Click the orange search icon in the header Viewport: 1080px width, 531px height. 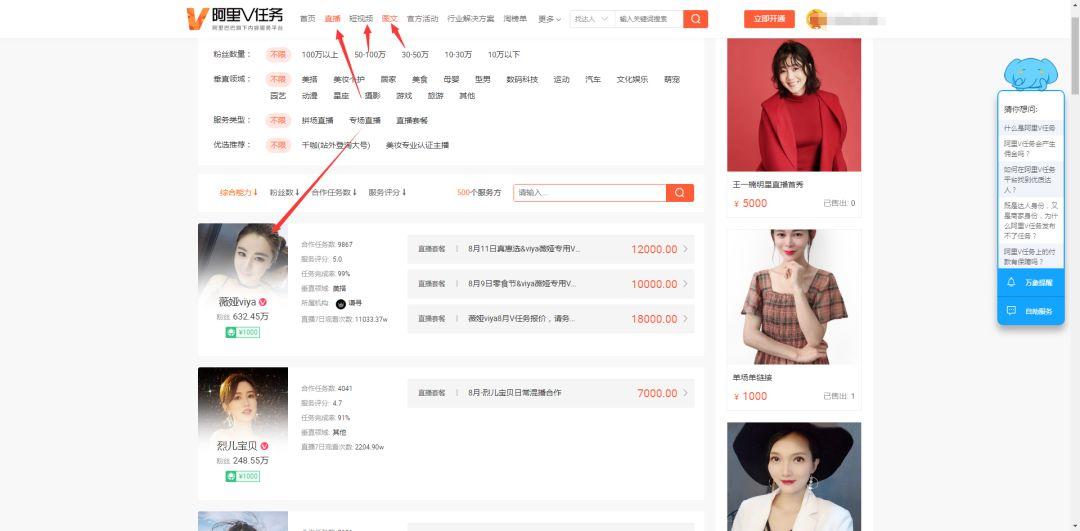pos(696,19)
